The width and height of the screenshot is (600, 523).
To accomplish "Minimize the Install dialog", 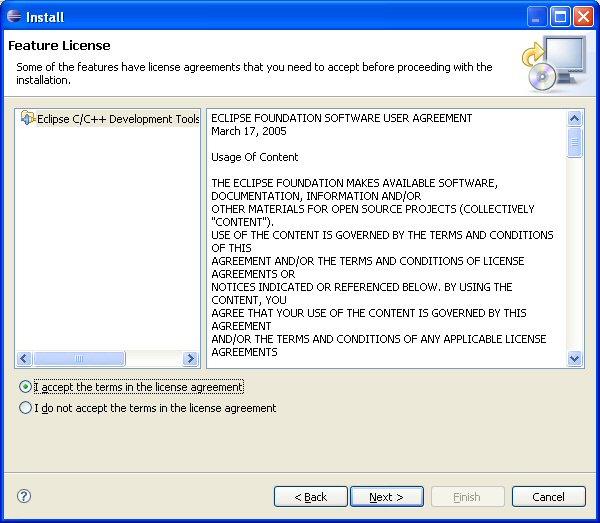I will pos(538,17).
